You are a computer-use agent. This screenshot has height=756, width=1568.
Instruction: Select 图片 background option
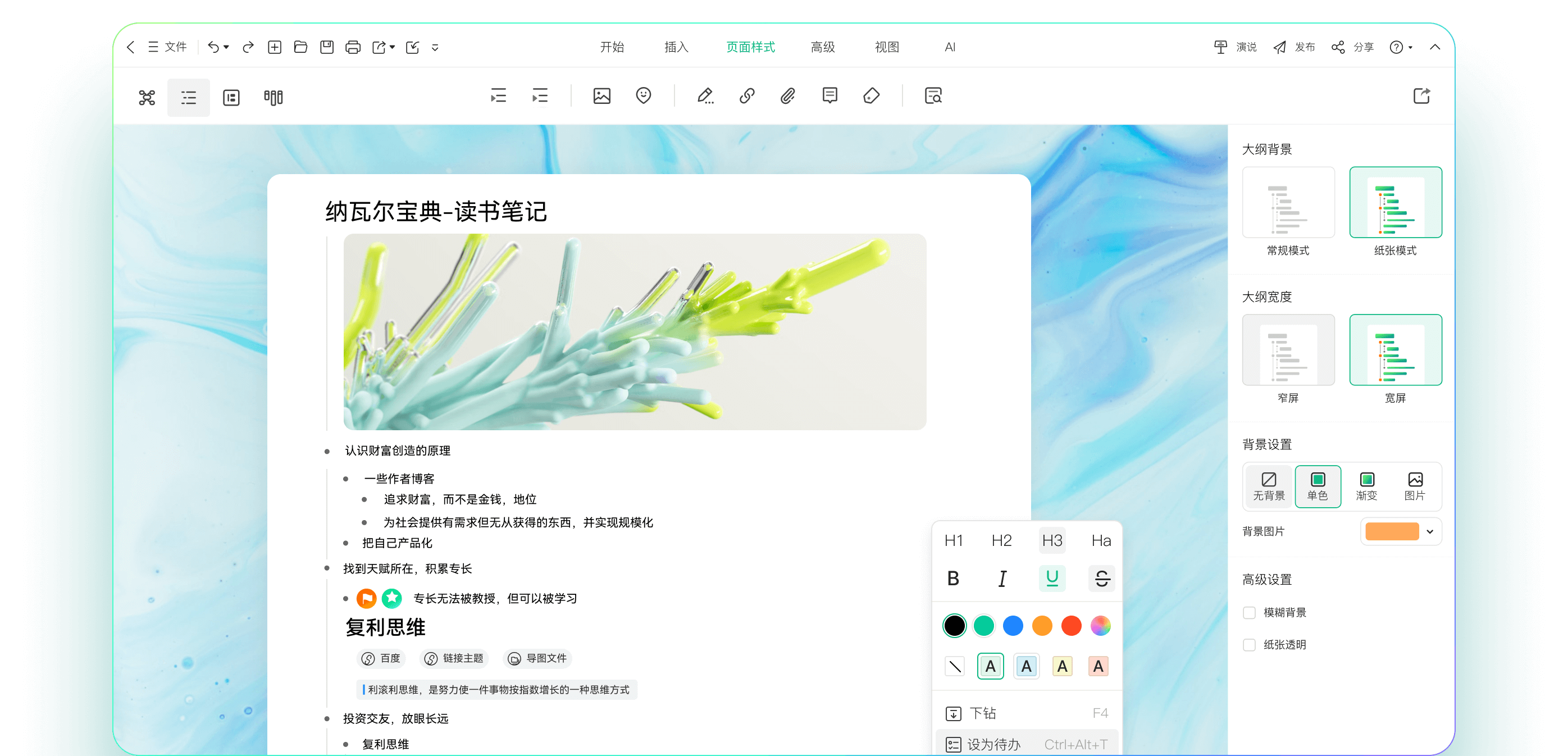click(1415, 487)
